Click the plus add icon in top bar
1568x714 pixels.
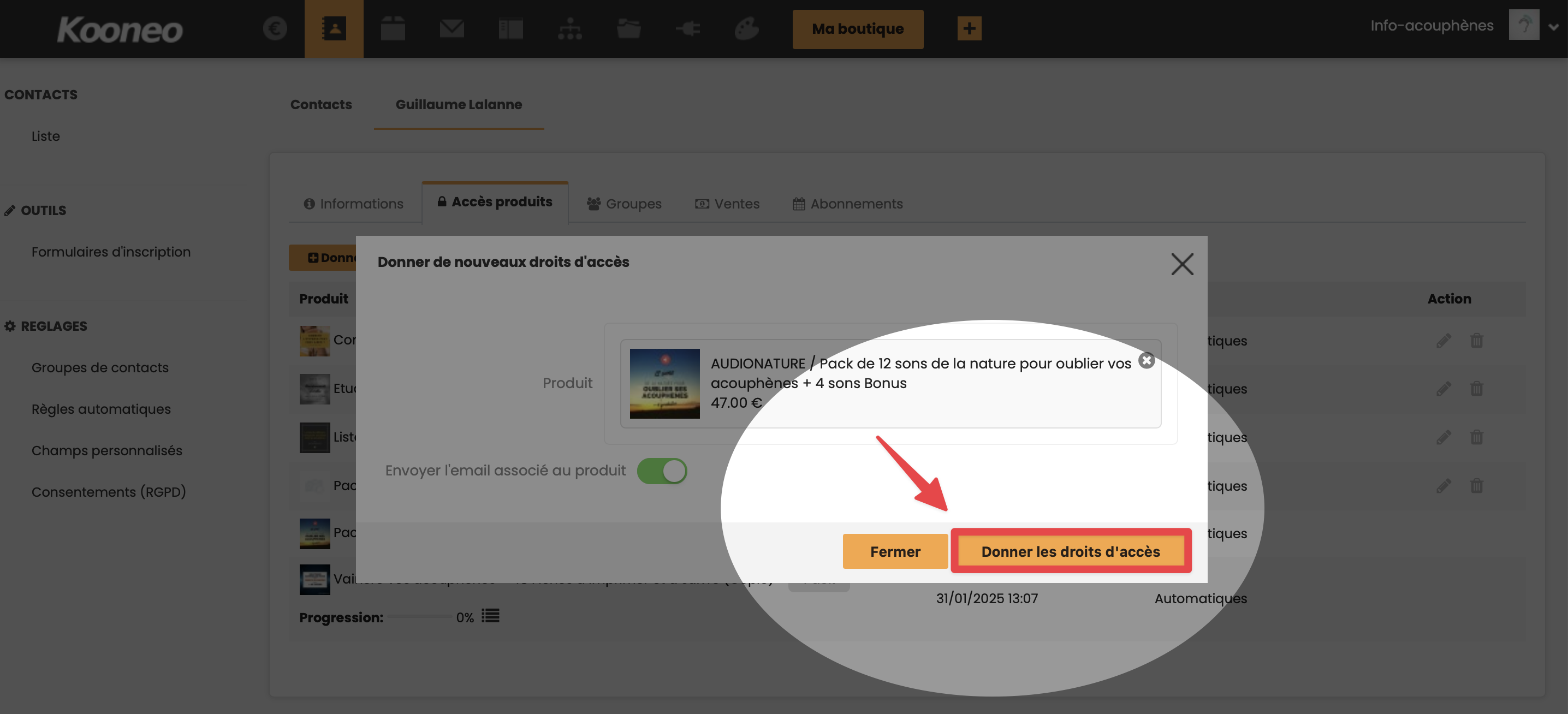tap(969, 28)
